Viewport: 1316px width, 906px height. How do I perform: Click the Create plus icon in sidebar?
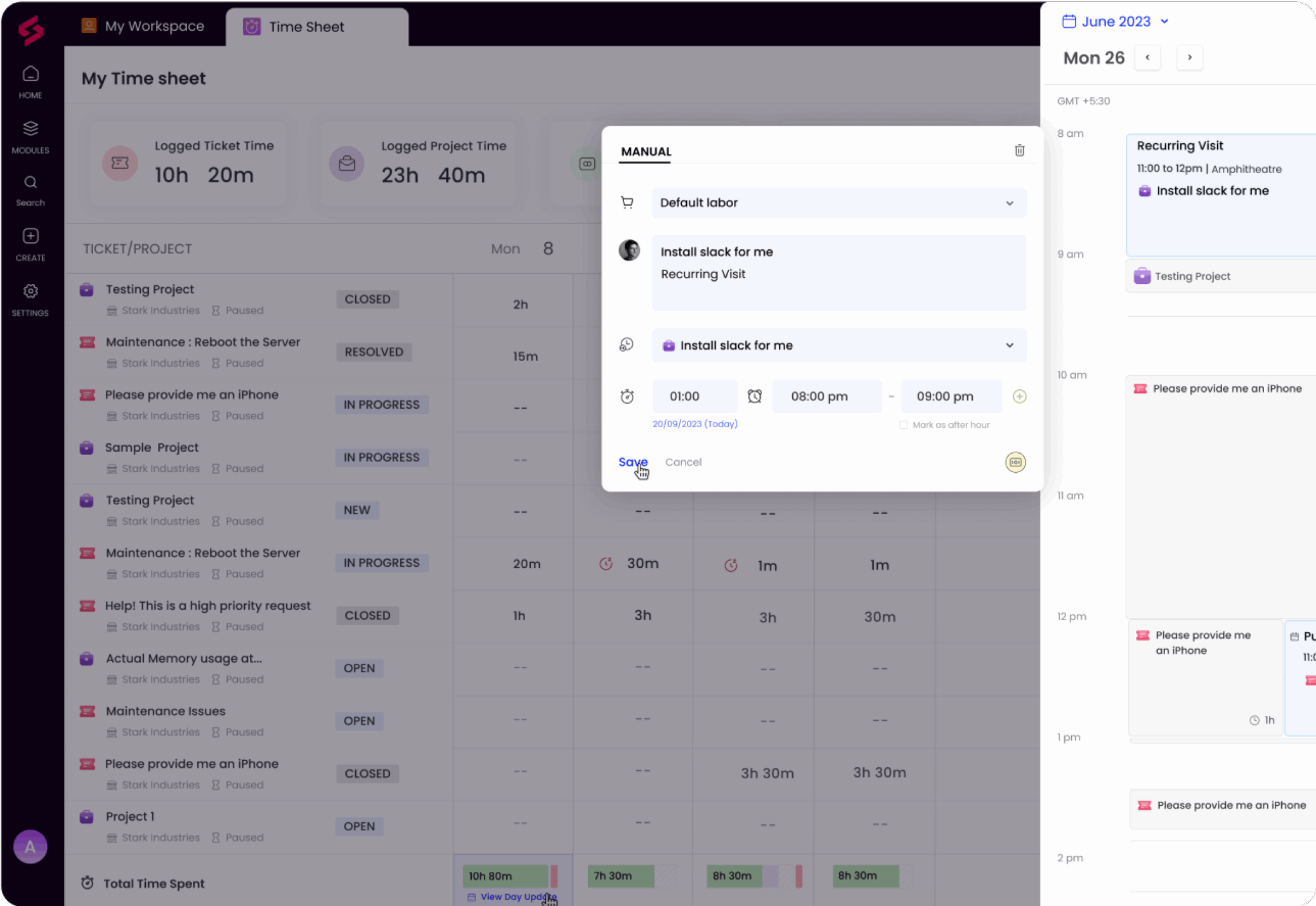(30, 244)
